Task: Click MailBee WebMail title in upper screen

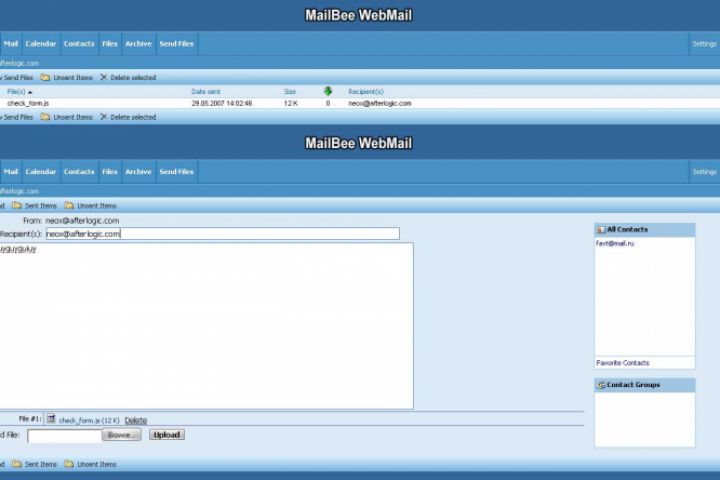Action: (359, 15)
